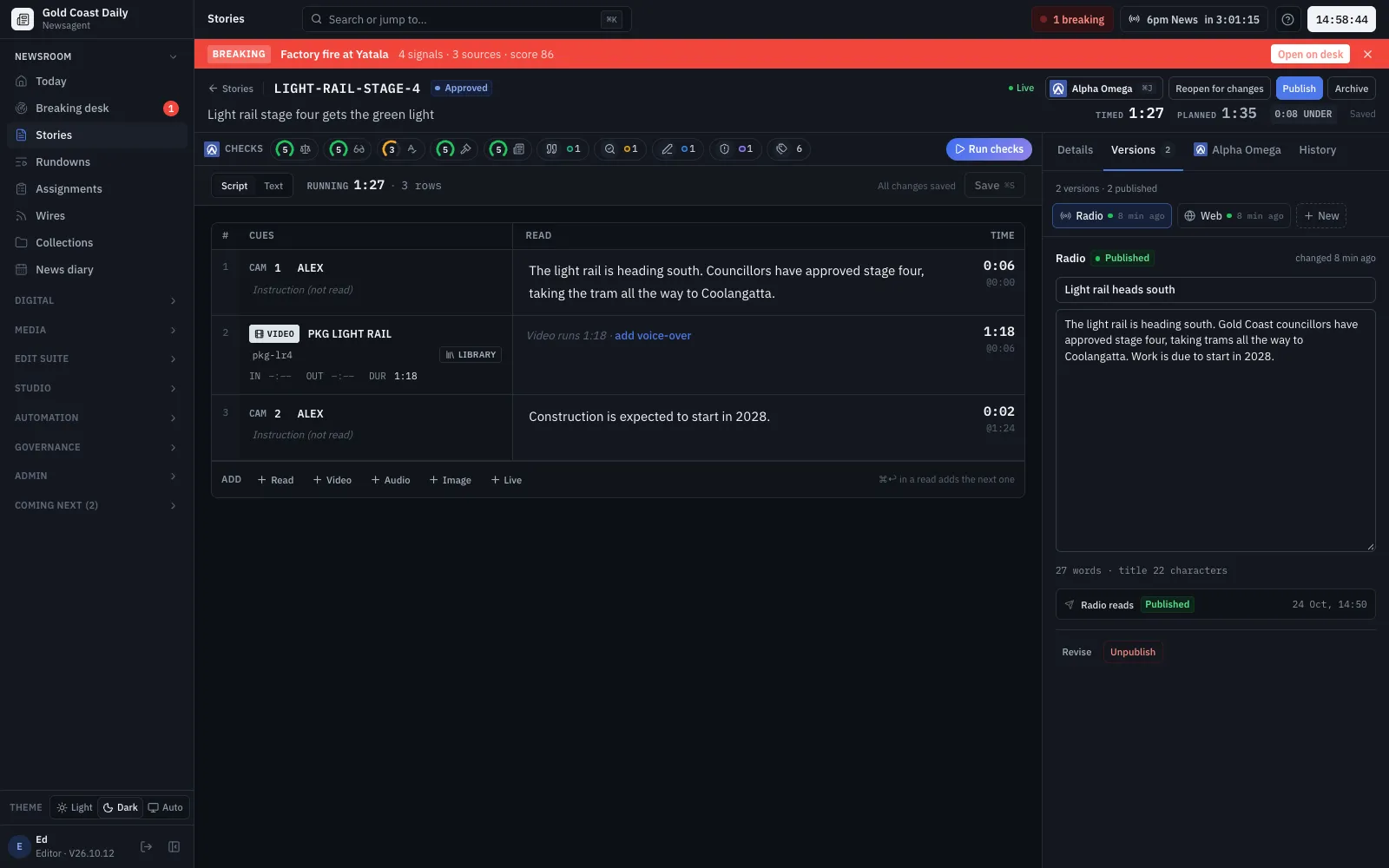Image resolution: width=1389 pixels, height=868 pixels.
Task: Click the Unpublish button
Action: 1133,652
